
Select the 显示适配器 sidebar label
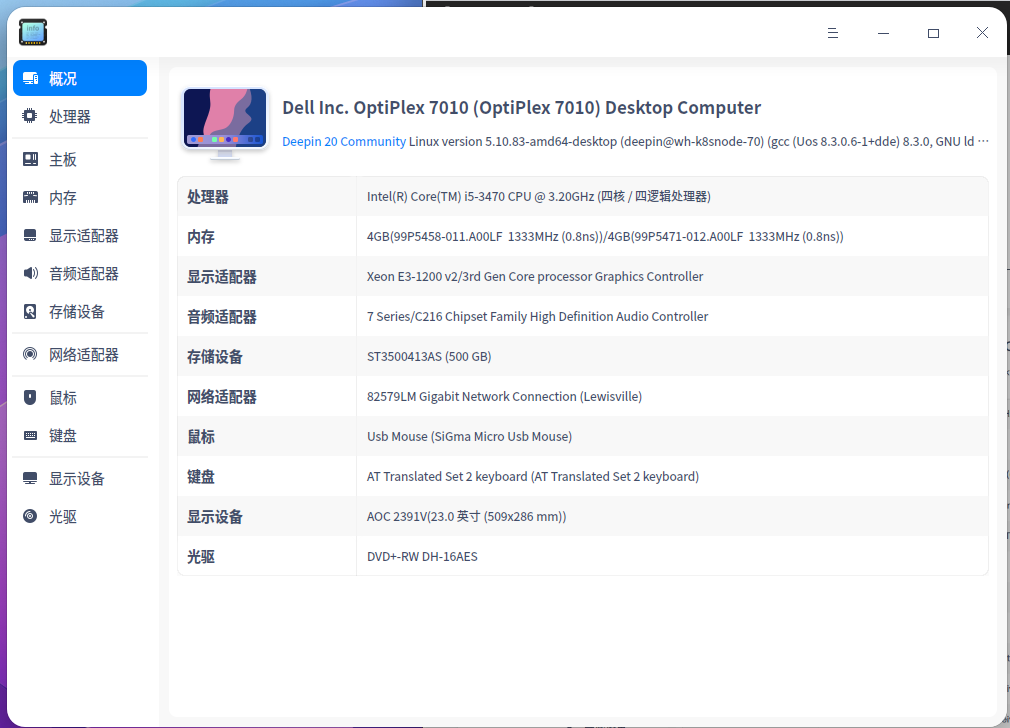tap(84, 236)
